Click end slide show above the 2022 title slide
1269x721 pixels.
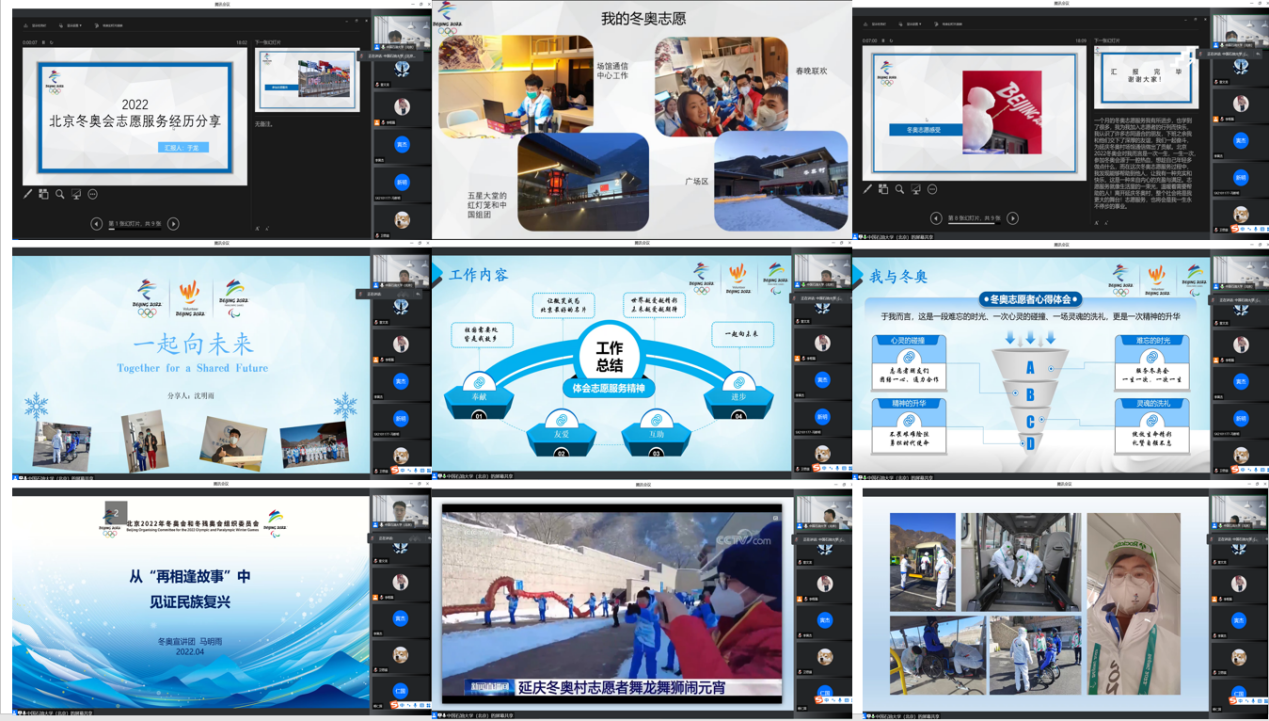coord(110,25)
